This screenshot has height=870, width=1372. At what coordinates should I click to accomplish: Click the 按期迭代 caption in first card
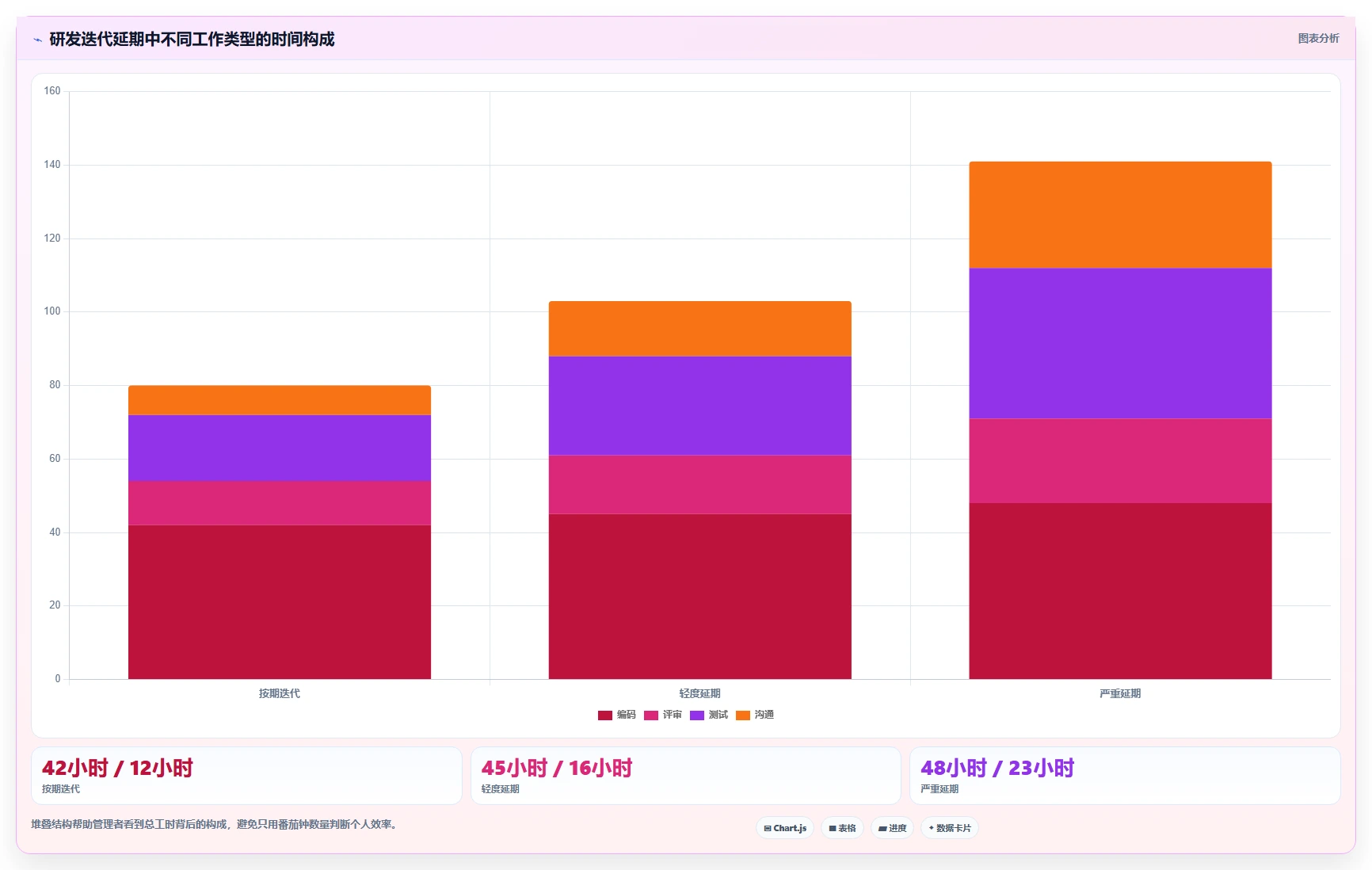click(61, 789)
